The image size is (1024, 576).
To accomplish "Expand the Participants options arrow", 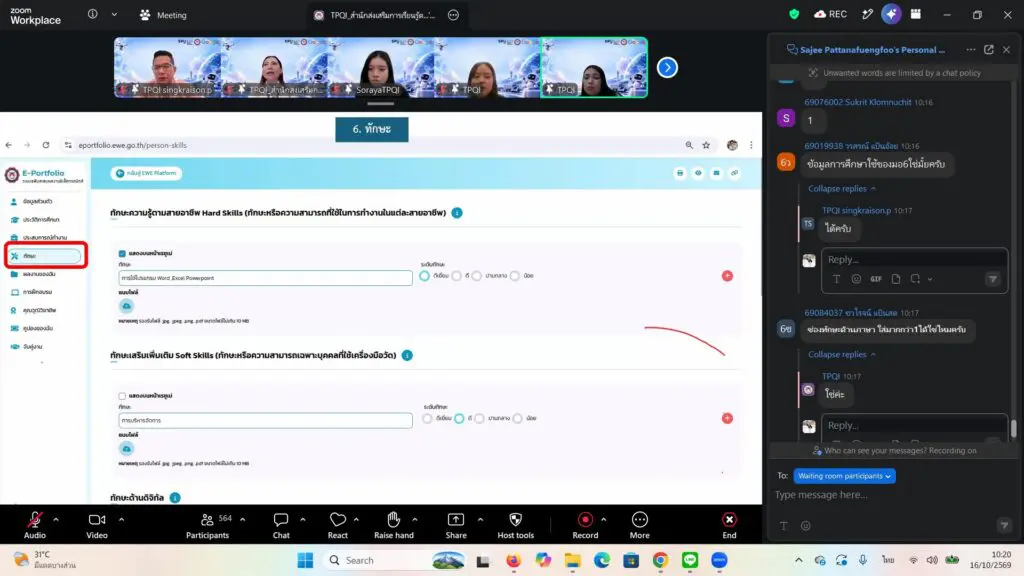I will coord(243,520).
